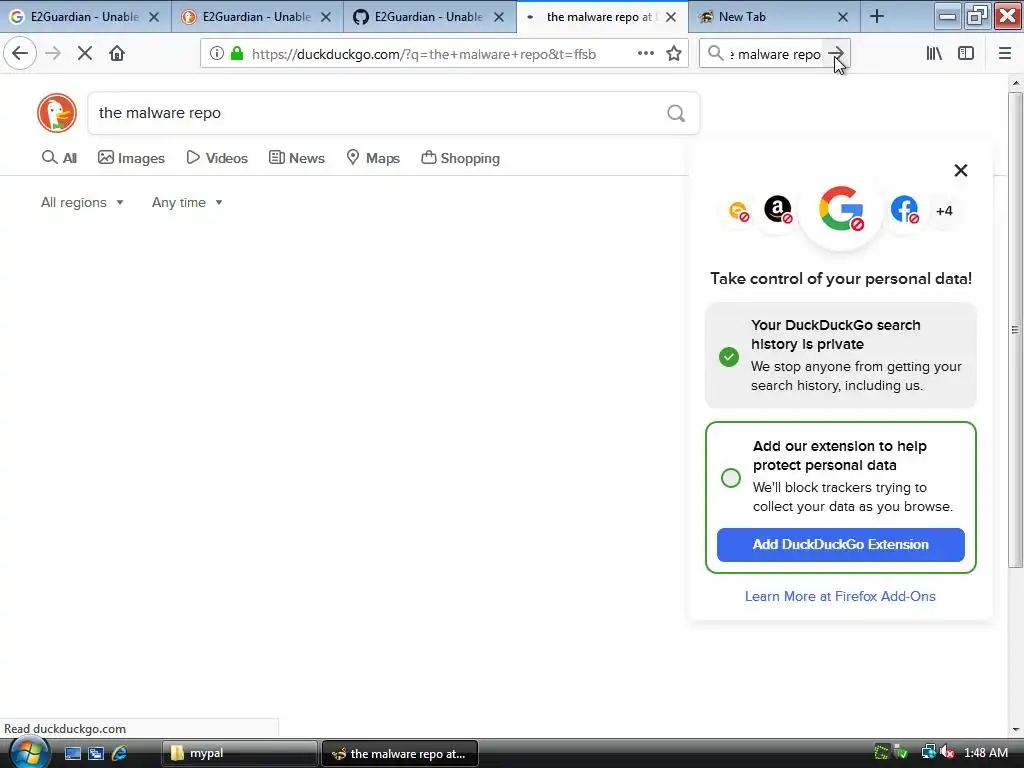Open page actions three-dot menu

tap(646, 54)
